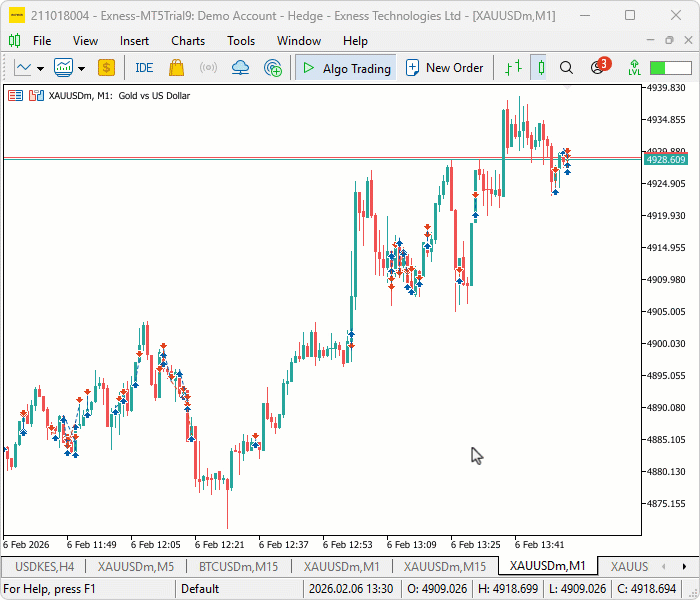Minimize the inner chart window
The image size is (700, 600).
tap(650, 40)
